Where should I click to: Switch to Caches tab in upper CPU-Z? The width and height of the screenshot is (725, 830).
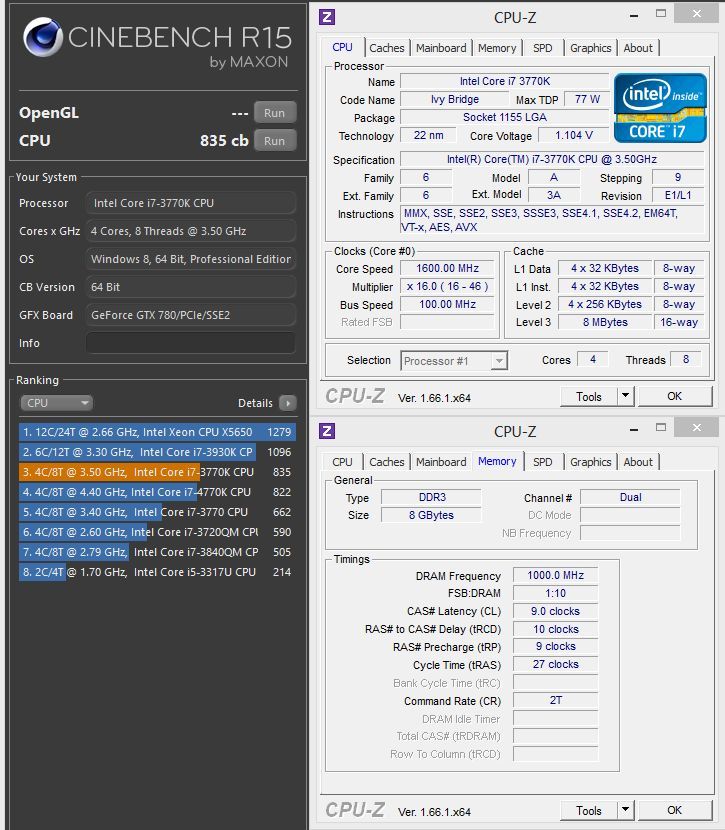pyautogui.click(x=387, y=48)
